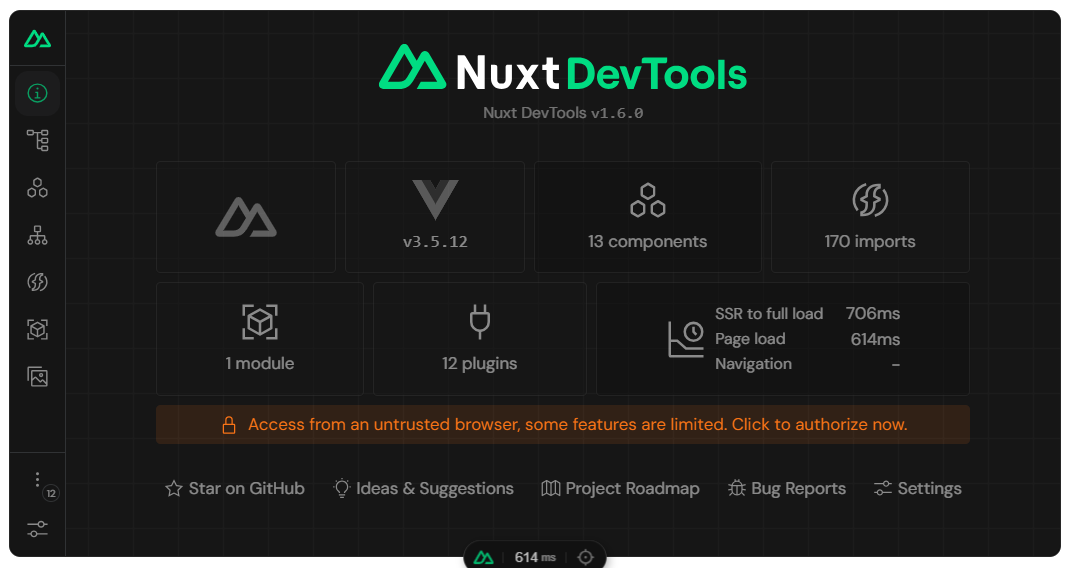This screenshot has height=568, width=1069.
Task: Click the Nuxt version card with logo
Action: [x=245, y=217]
